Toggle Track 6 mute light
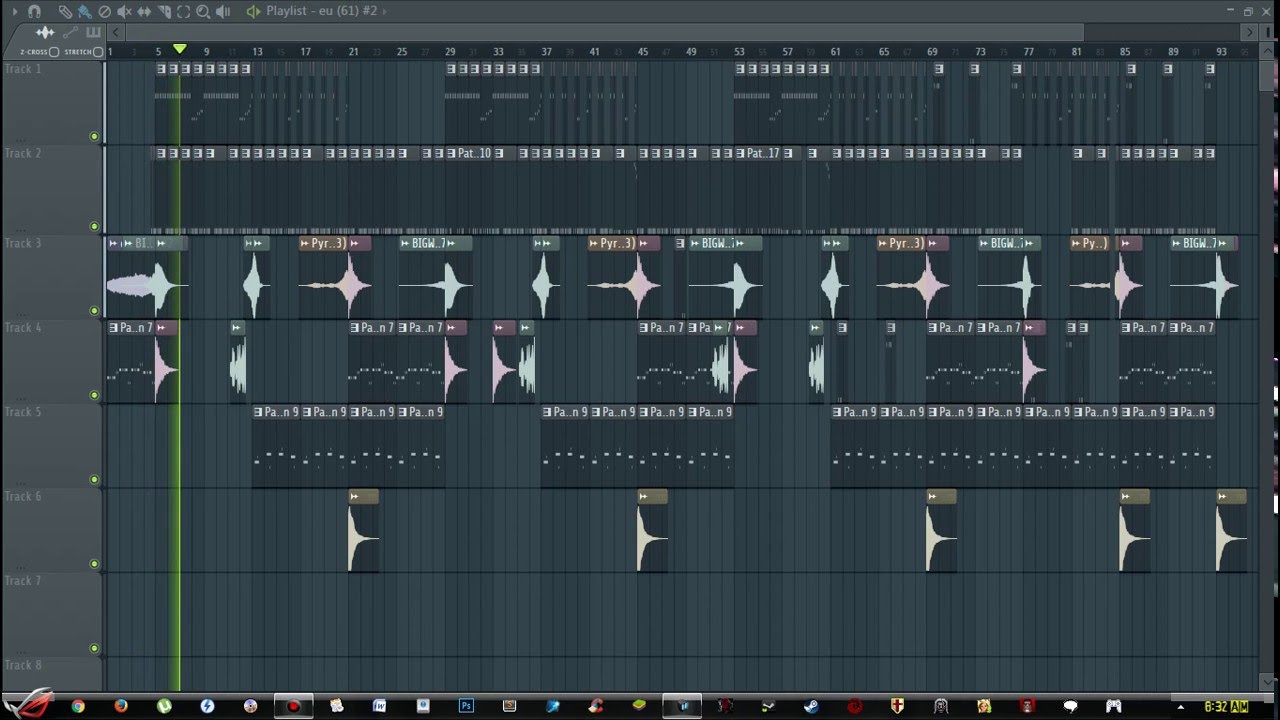1280x720 pixels. pyautogui.click(x=94, y=563)
